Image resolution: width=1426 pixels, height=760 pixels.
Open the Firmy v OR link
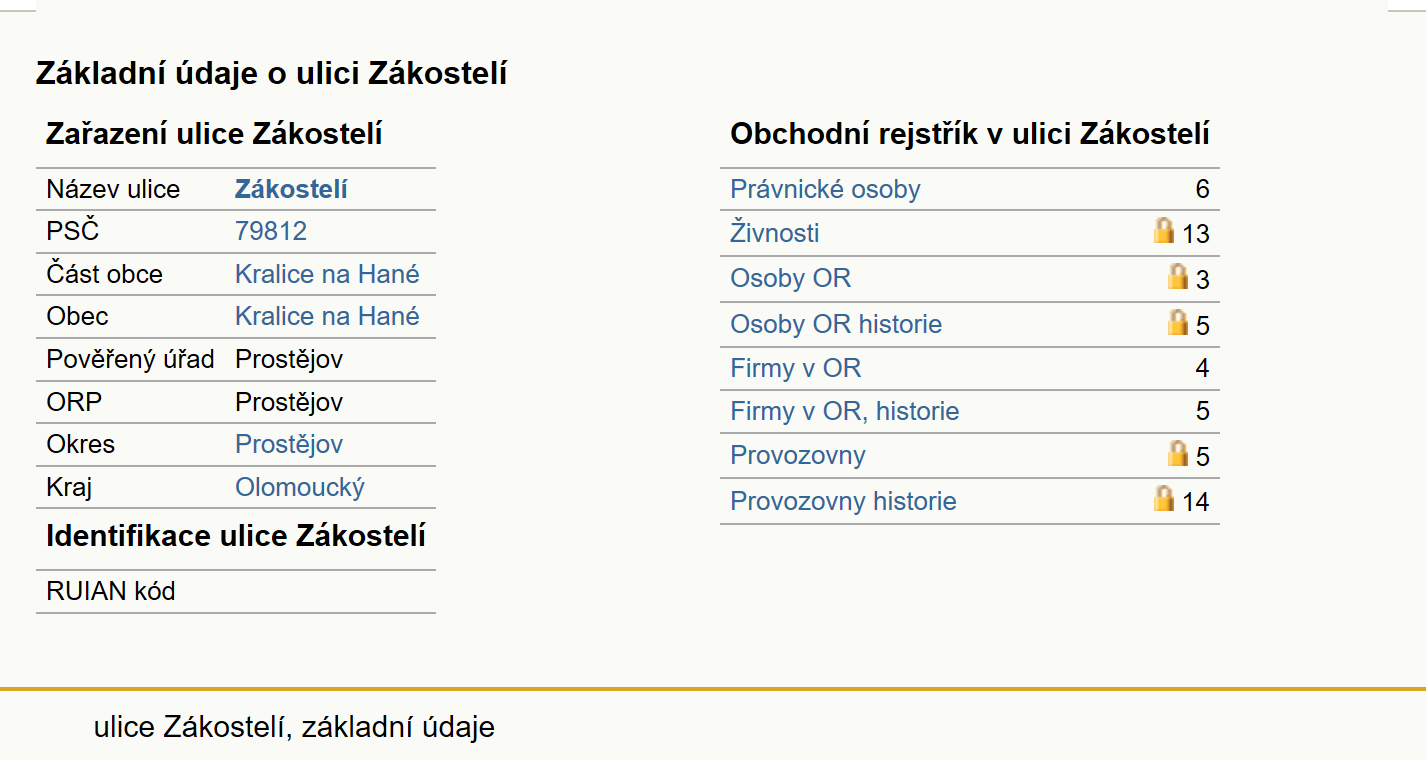pos(795,368)
